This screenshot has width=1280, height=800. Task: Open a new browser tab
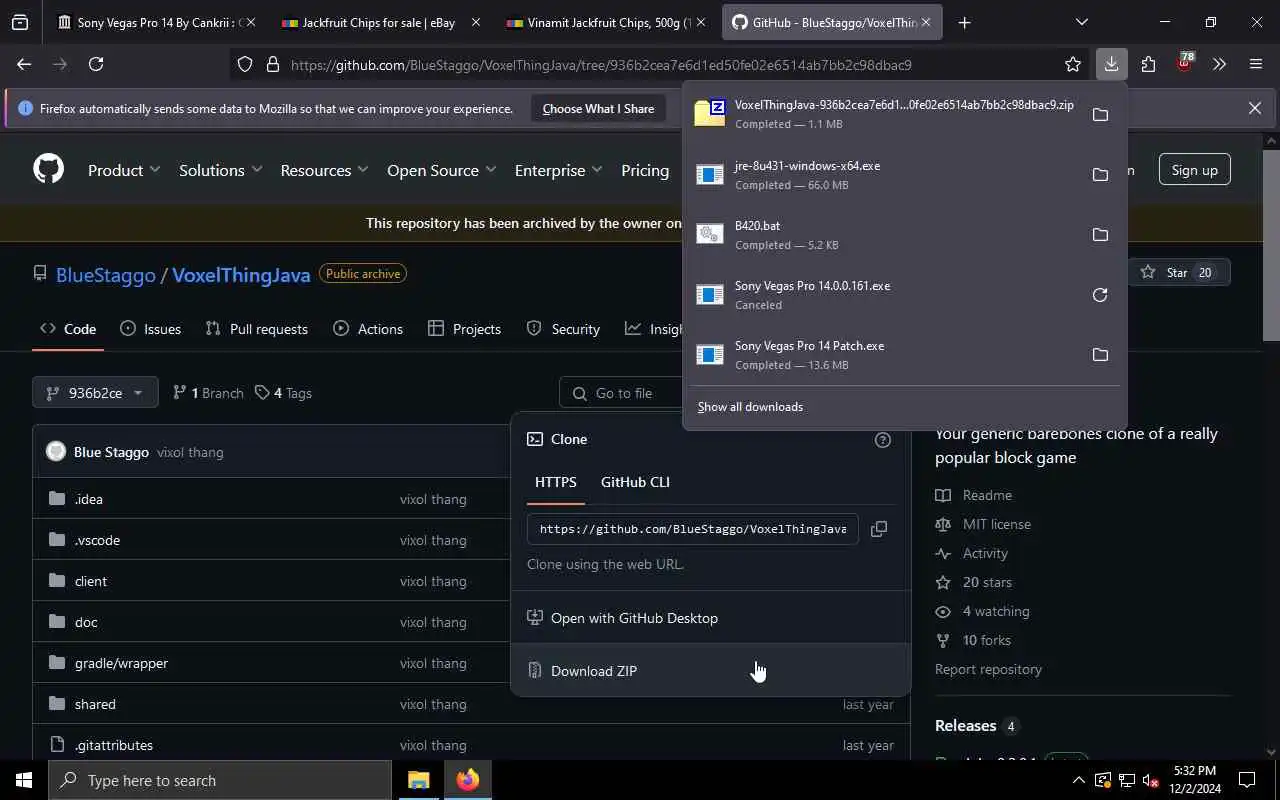964,22
